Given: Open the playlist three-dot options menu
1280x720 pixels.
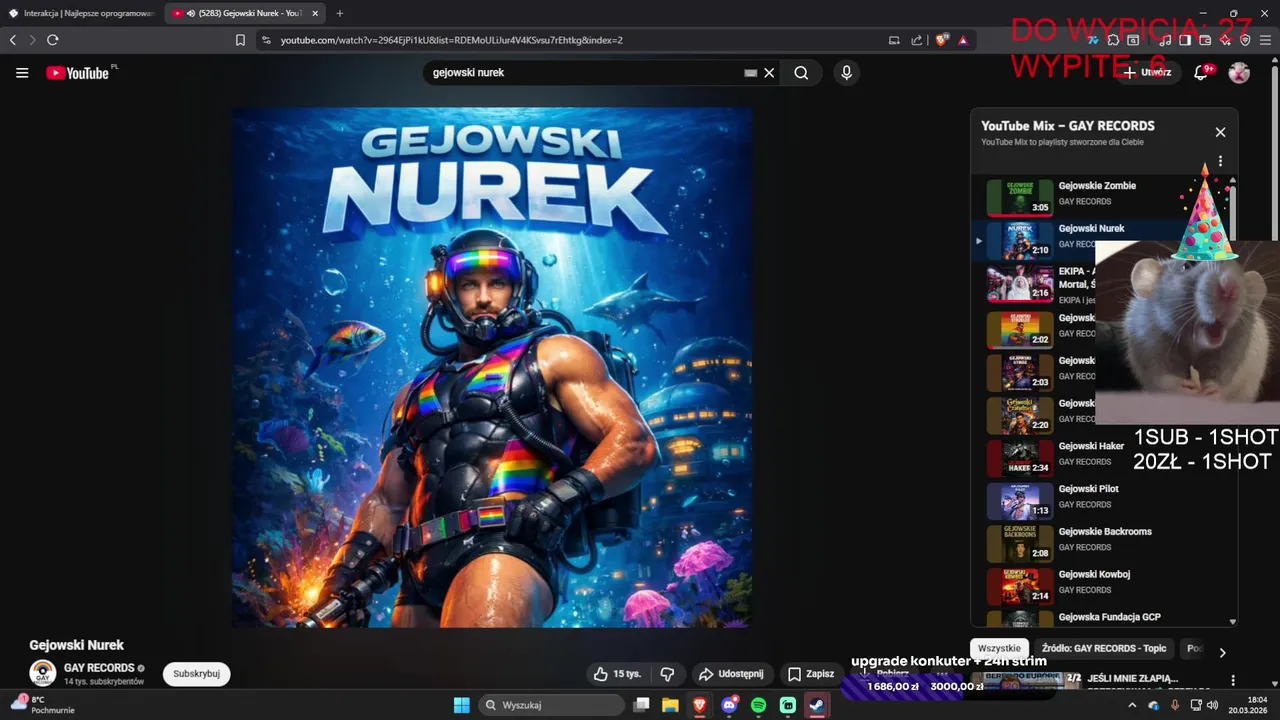Looking at the screenshot, I should [x=1220, y=161].
